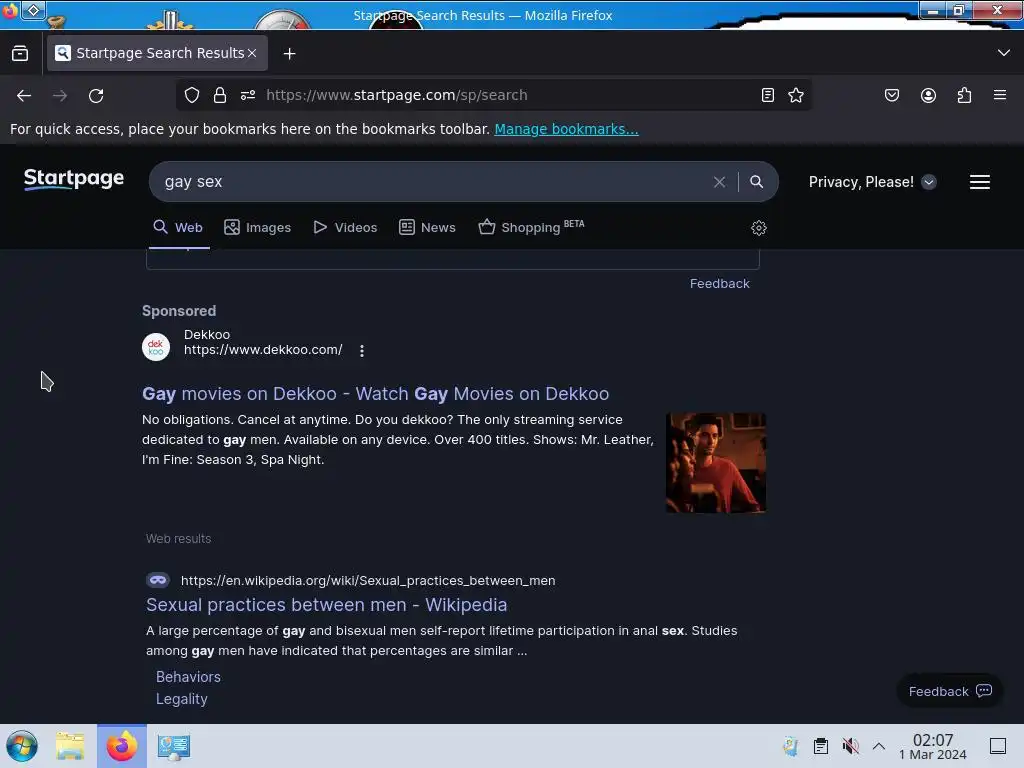Switch to the Web results tab
The image size is (1024, 768).
coord(178,227)
